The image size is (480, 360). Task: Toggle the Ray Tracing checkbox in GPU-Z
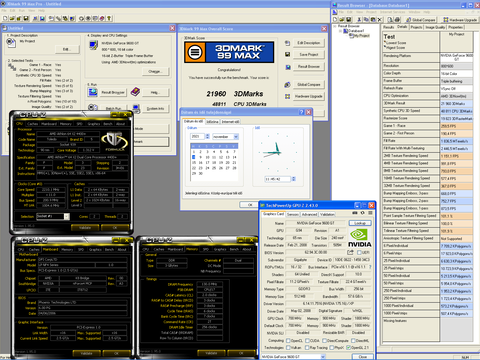point(307,348)
